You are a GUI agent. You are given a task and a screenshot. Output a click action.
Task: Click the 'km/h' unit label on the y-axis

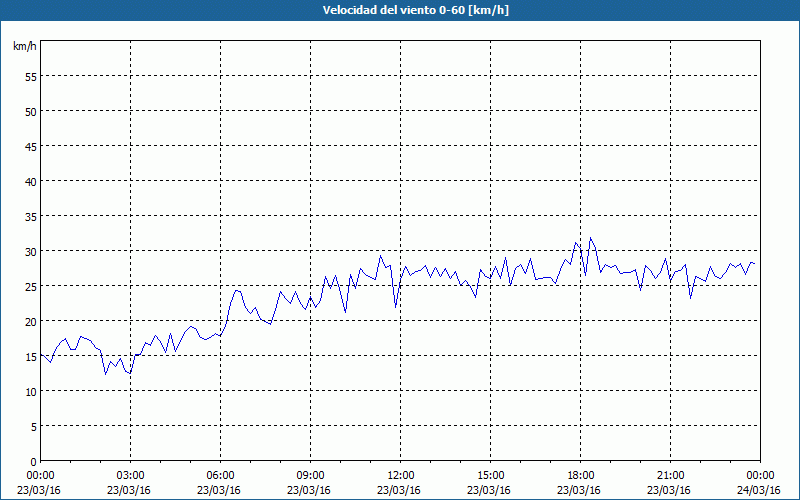click(x=24, y=46)
